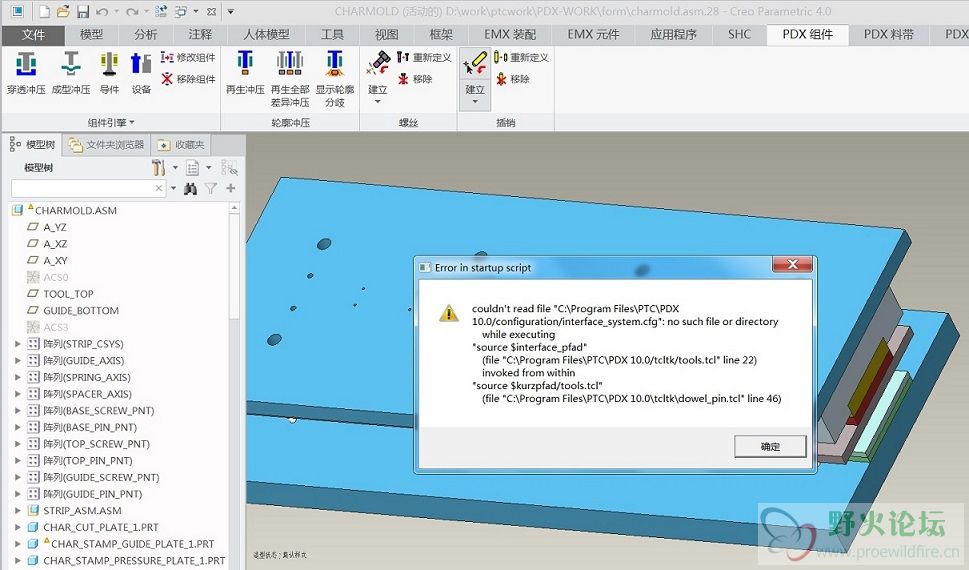Screen dimensions: 969x570
Task: Select the 成型冲压 forming stamp tool
Action: (70, 73)
